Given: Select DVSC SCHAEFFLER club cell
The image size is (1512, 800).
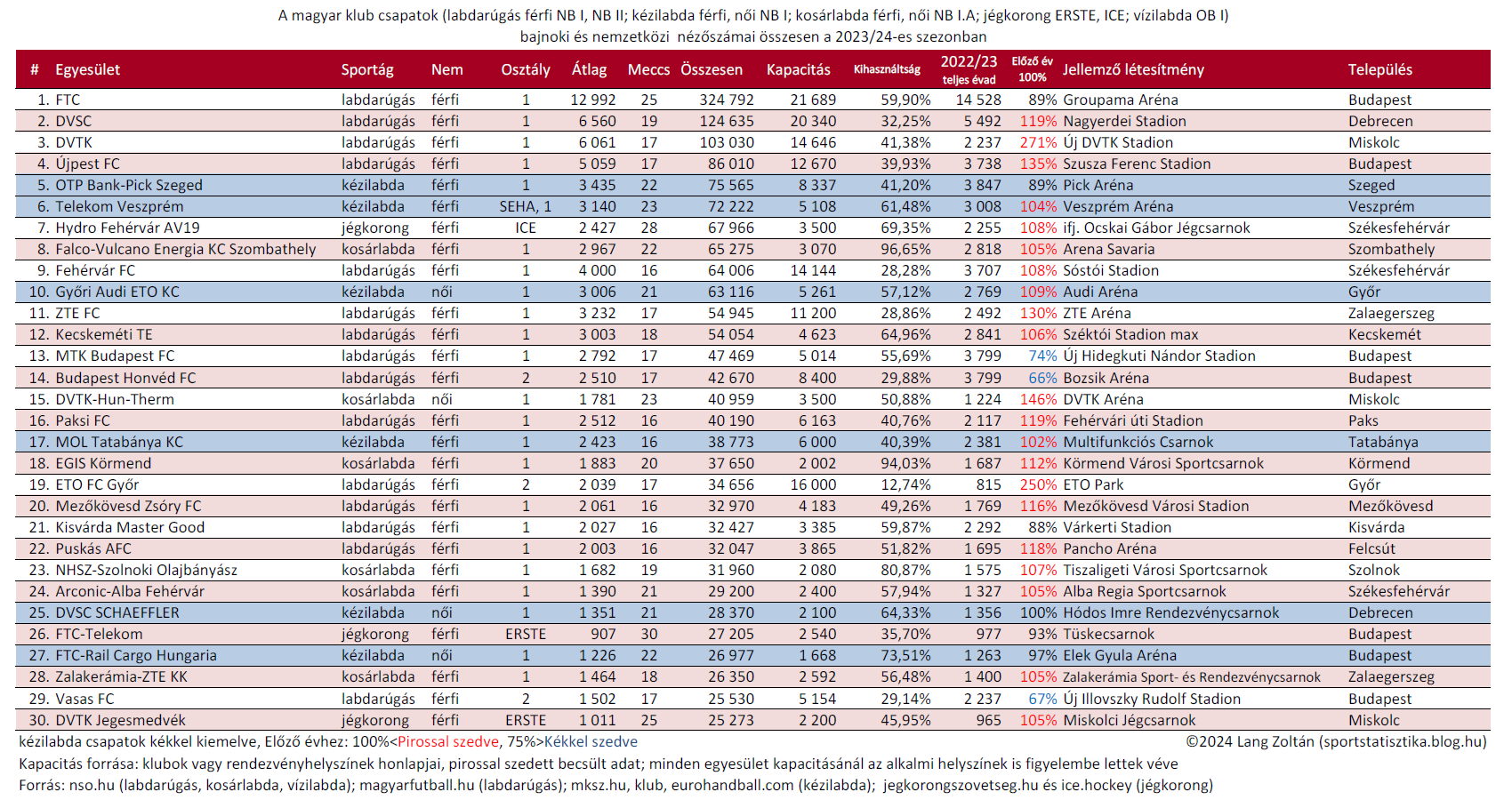Looking at the screenshot, I should point(117,612).
